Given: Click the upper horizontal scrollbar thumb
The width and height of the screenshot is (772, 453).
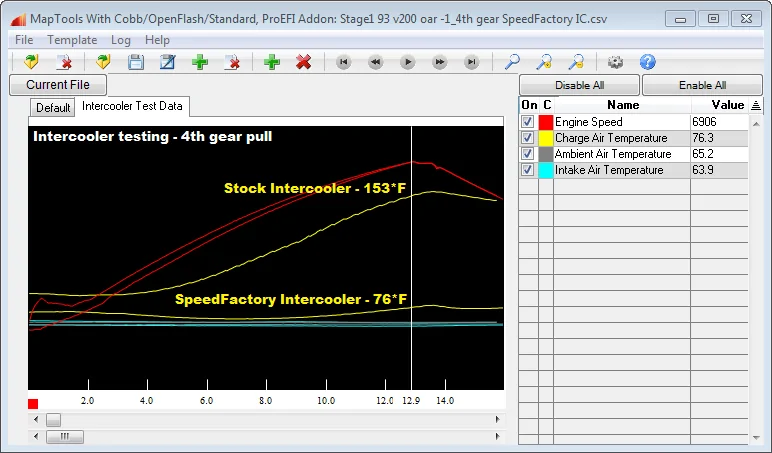Looking at the screenshot, I should pos(53,420).
